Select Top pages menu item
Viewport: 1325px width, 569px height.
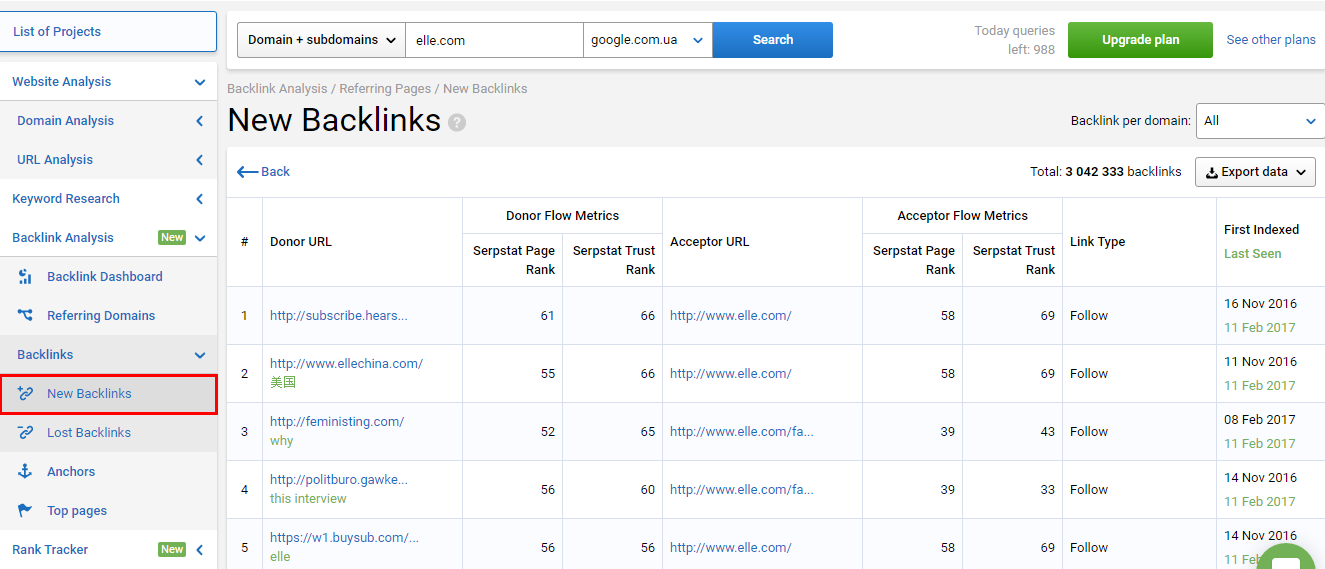click(77, 511)
